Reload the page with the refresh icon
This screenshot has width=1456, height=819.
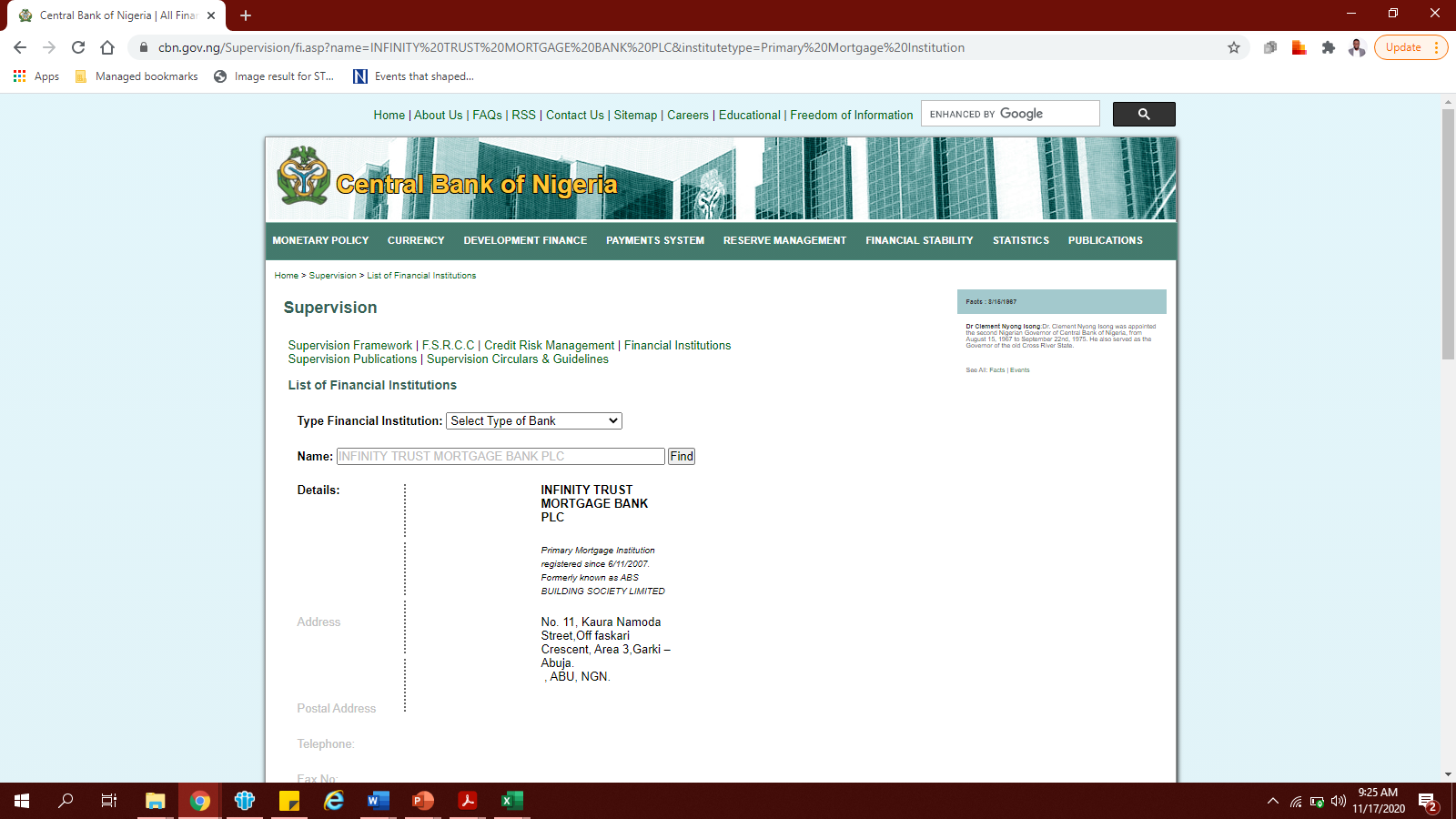point(78,47)
